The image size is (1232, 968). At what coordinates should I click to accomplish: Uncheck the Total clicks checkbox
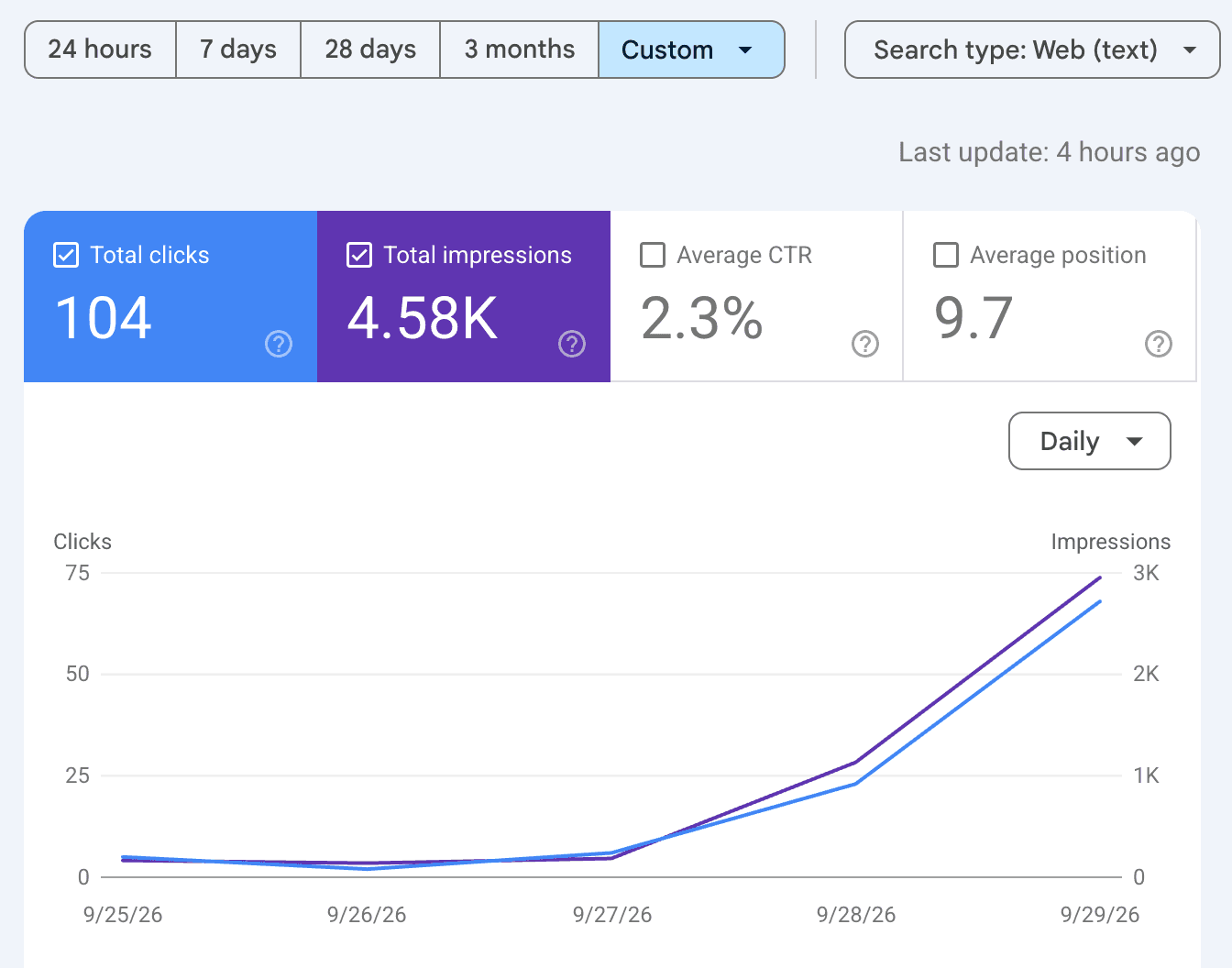click(66, 255)
